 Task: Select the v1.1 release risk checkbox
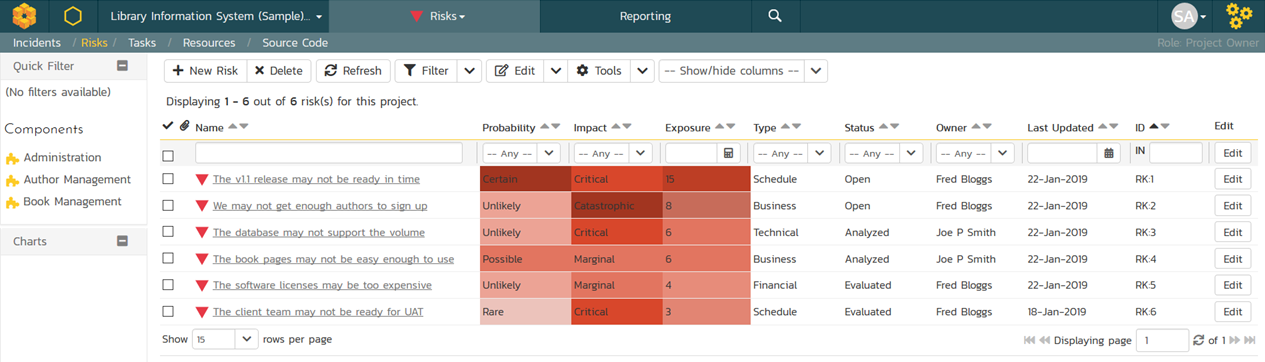click(x=168, y=179)
